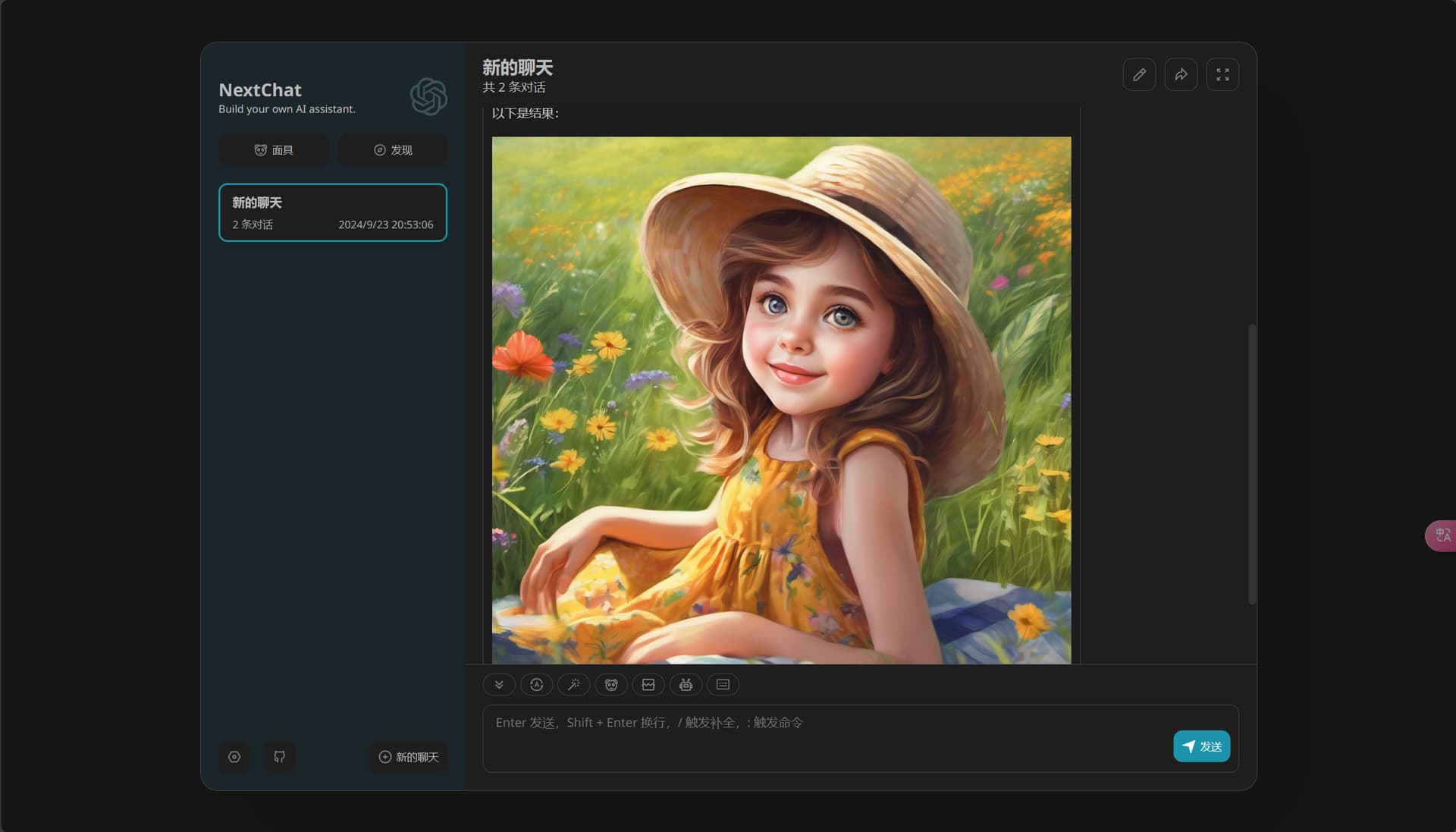Screen dimensions: 1456x832
Task: Select the 新的聊天 conversation in the sidebar
Action: point(333,212)
